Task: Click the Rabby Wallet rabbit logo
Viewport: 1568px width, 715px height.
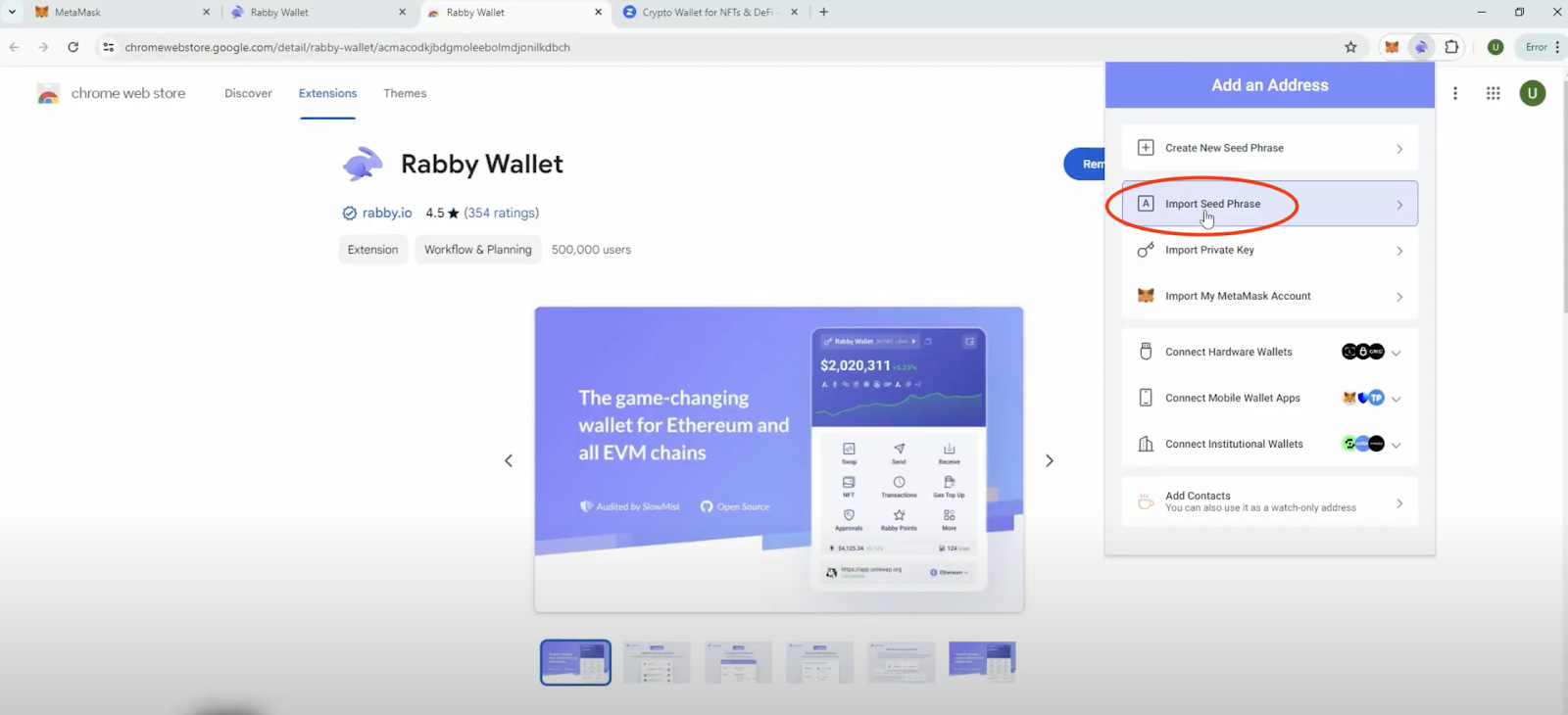Action: (x=363, y=165)
